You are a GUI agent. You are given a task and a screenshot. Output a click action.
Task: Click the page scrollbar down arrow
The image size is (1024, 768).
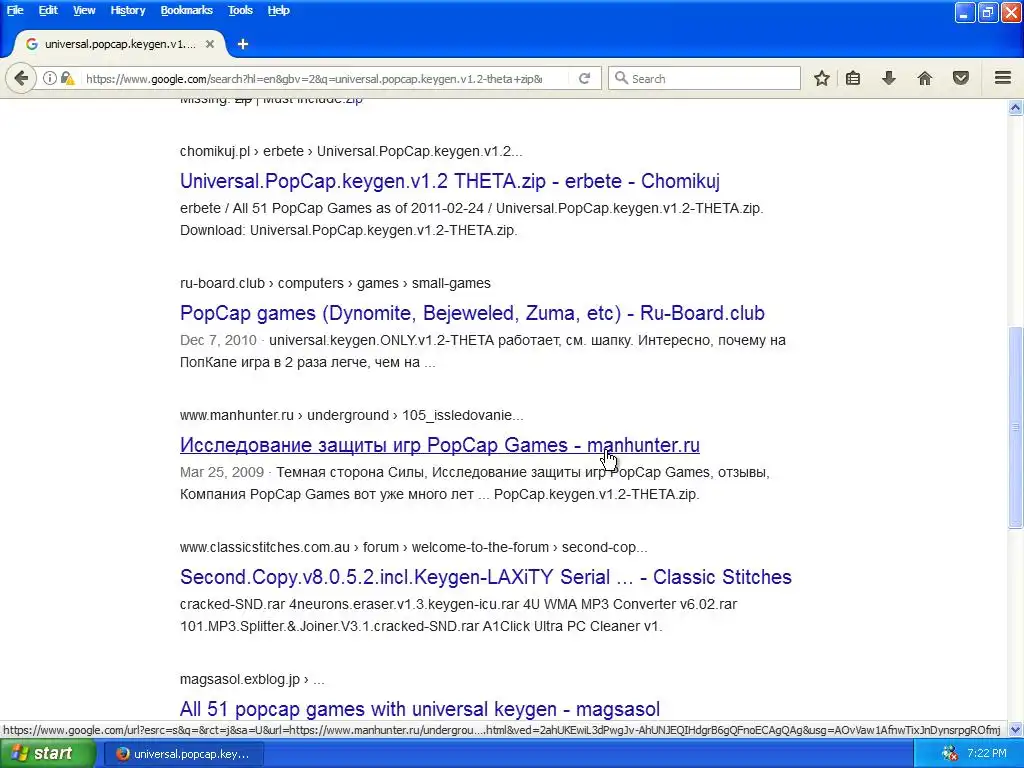1016,730
